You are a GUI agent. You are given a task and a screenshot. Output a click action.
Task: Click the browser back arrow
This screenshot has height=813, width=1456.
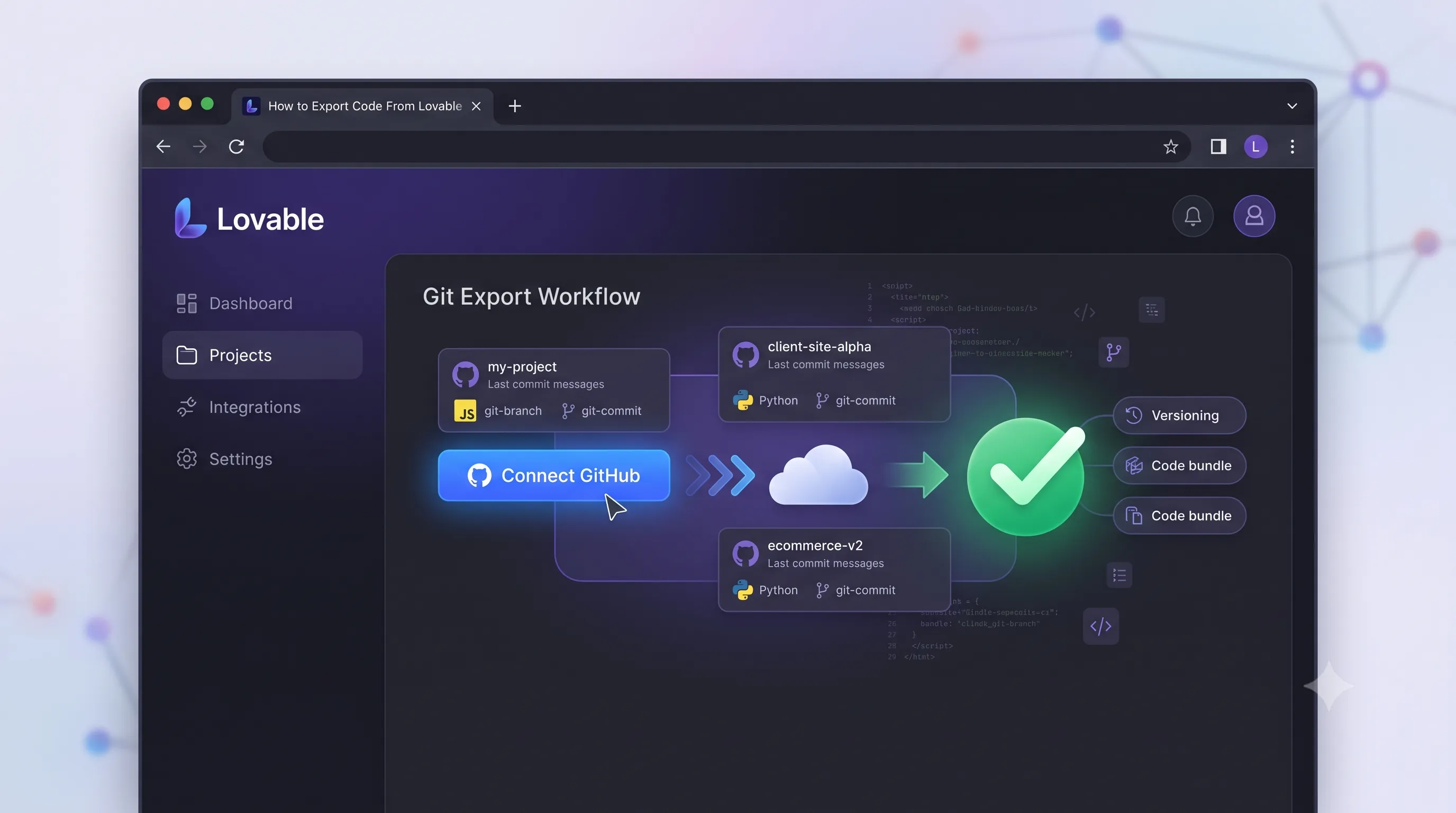163,147
